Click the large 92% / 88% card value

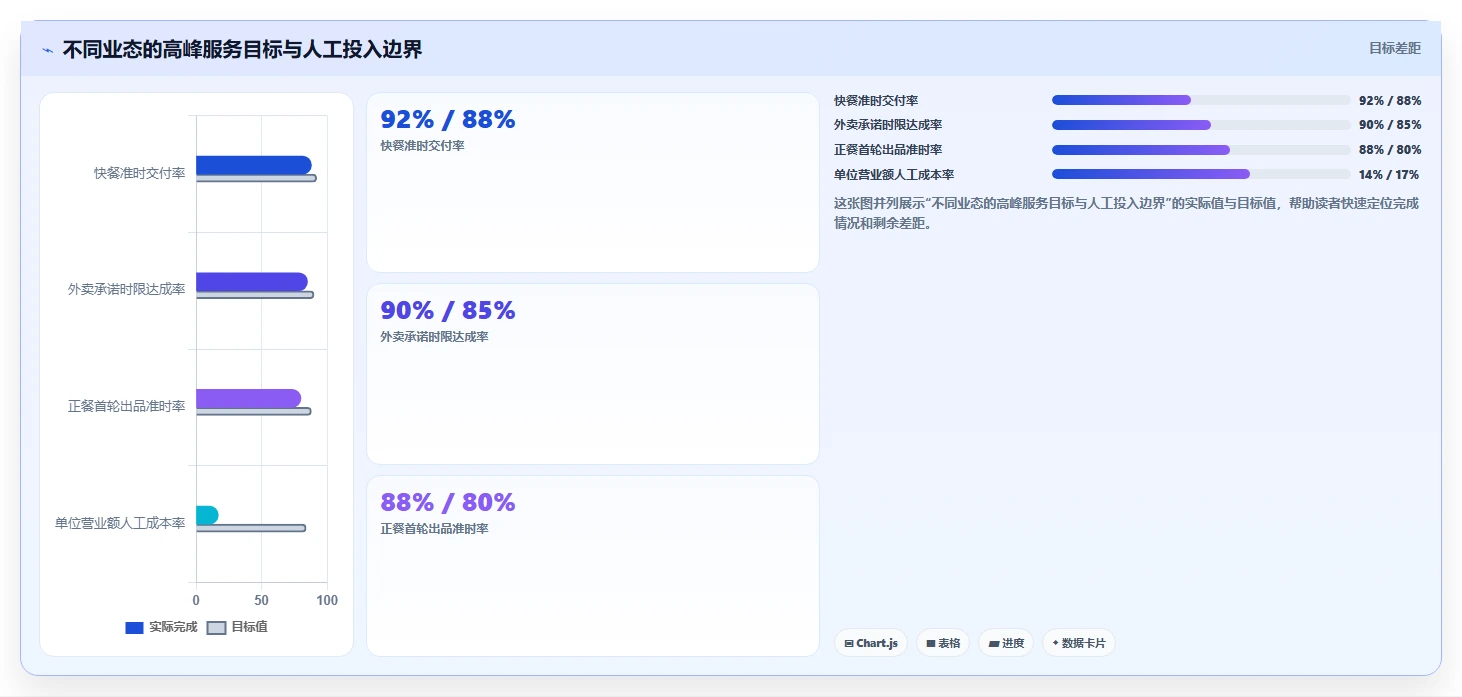pos(448,120)
